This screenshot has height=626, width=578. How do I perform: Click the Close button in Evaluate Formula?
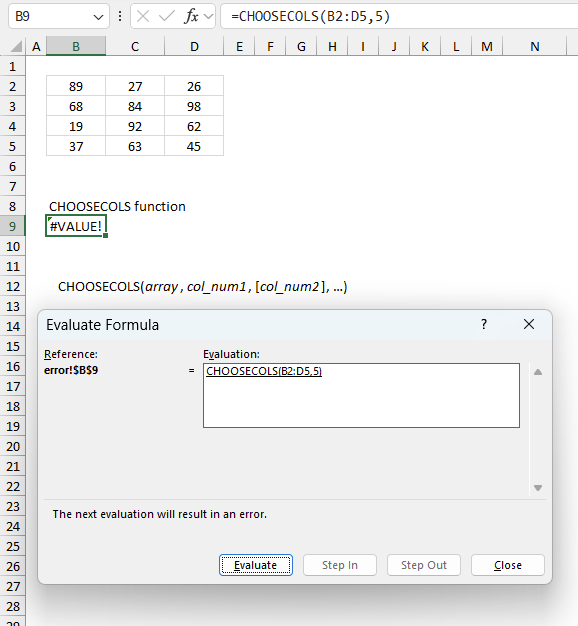508,565
